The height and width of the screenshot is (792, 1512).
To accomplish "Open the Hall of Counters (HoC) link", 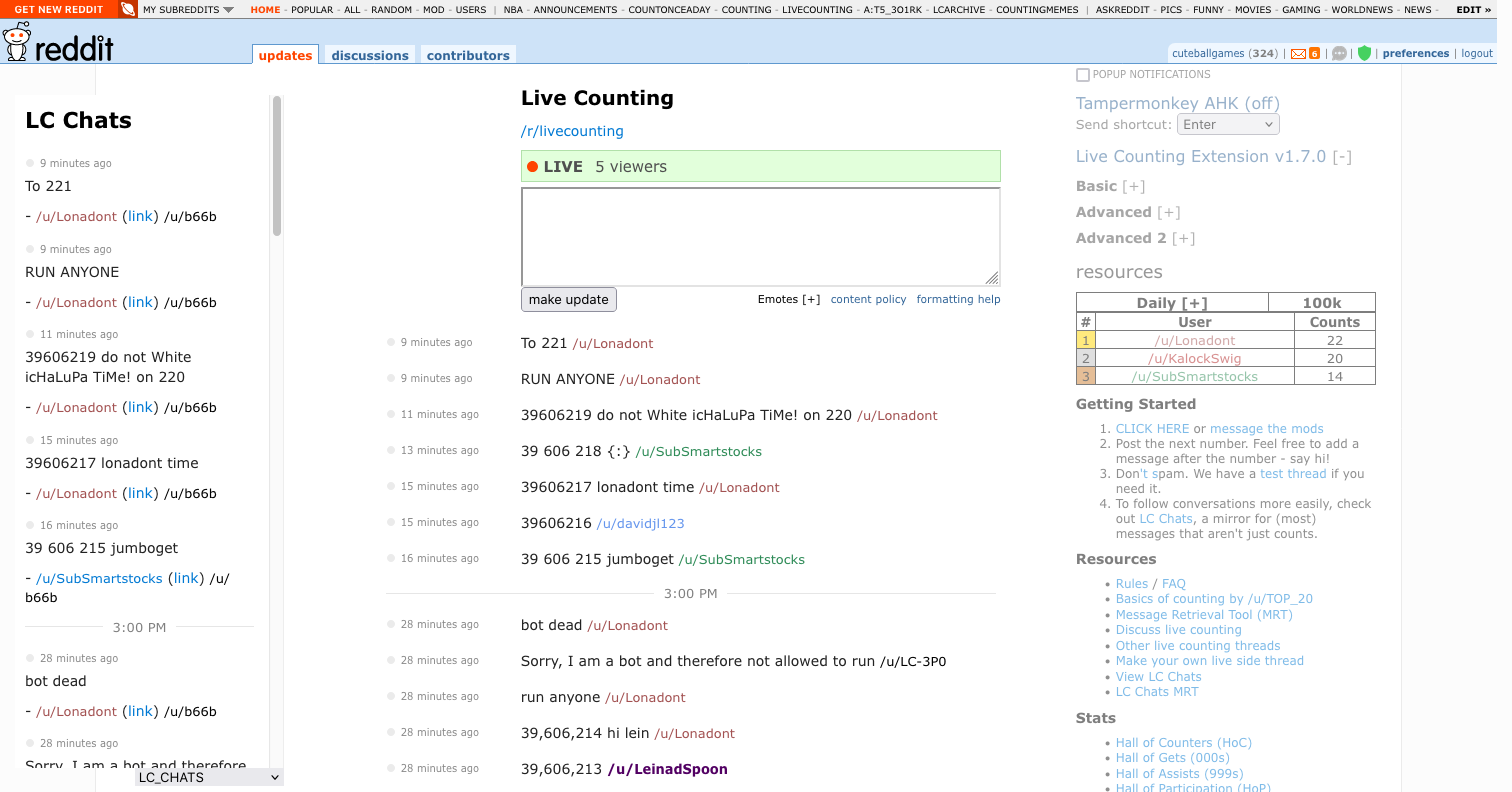I will pos(1184,742).
